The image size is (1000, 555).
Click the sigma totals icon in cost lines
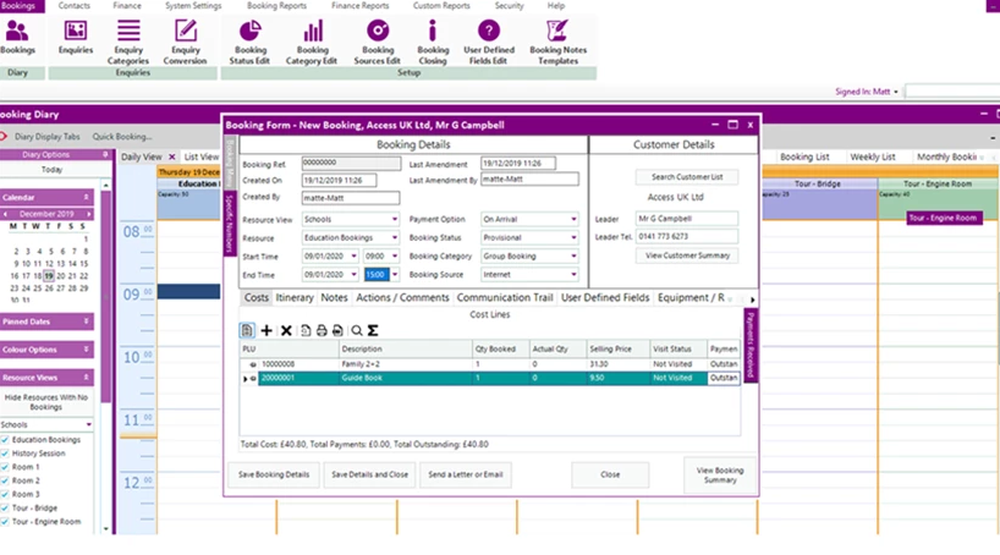point(373,330)
